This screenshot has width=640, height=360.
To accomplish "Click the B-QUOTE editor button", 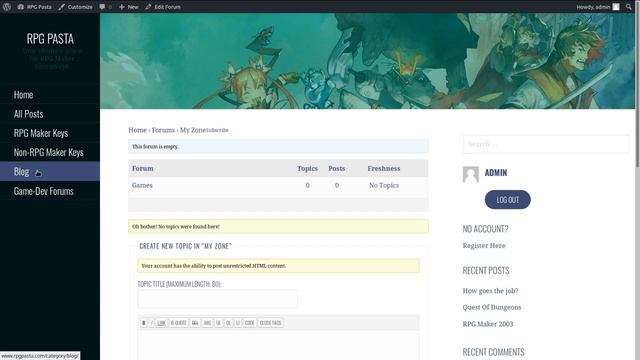I will click(178, 323).
